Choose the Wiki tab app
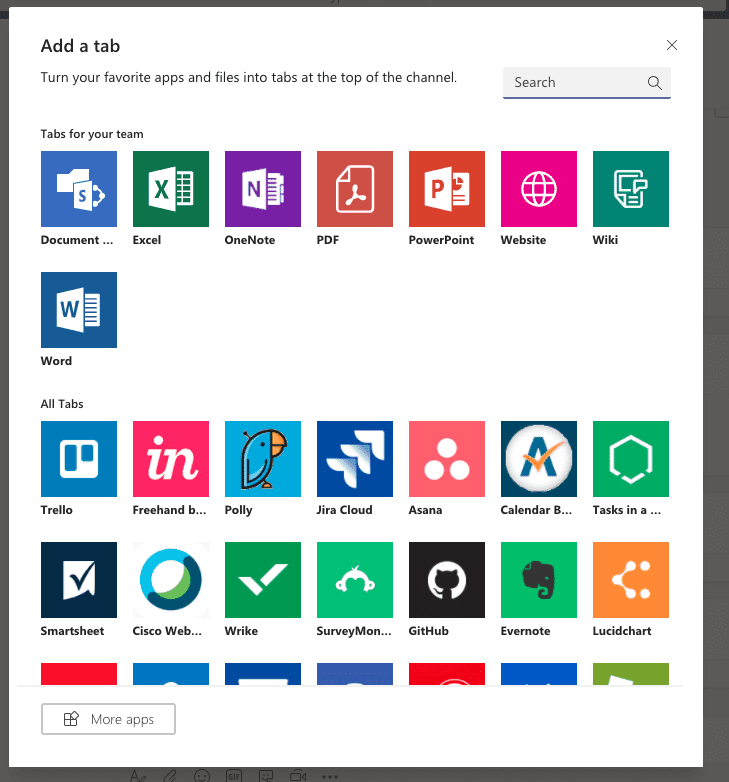The image size is (729, 782). pyautogui.click(x=631, y=189)
